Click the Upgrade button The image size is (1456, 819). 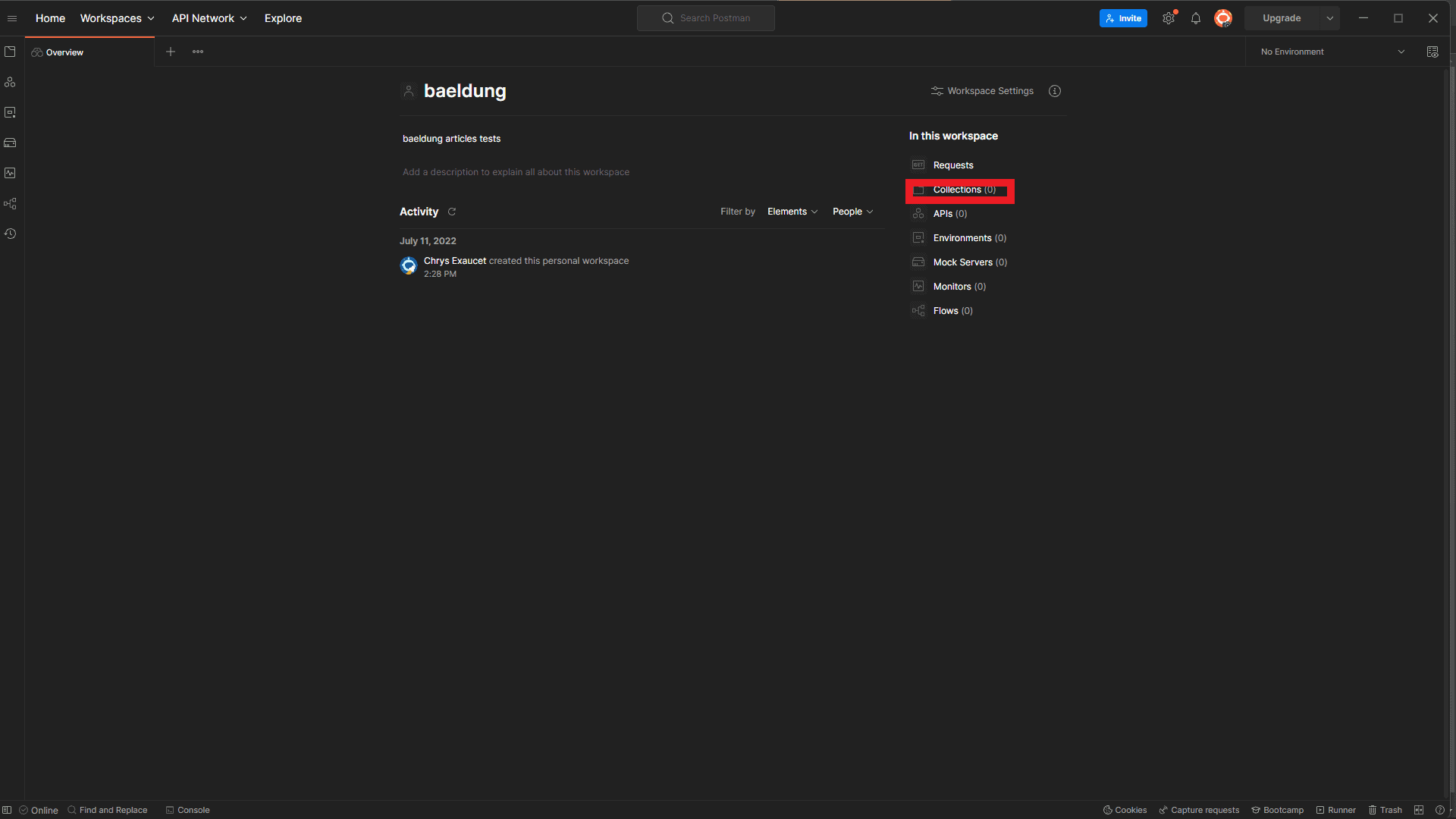(1282, 18)
